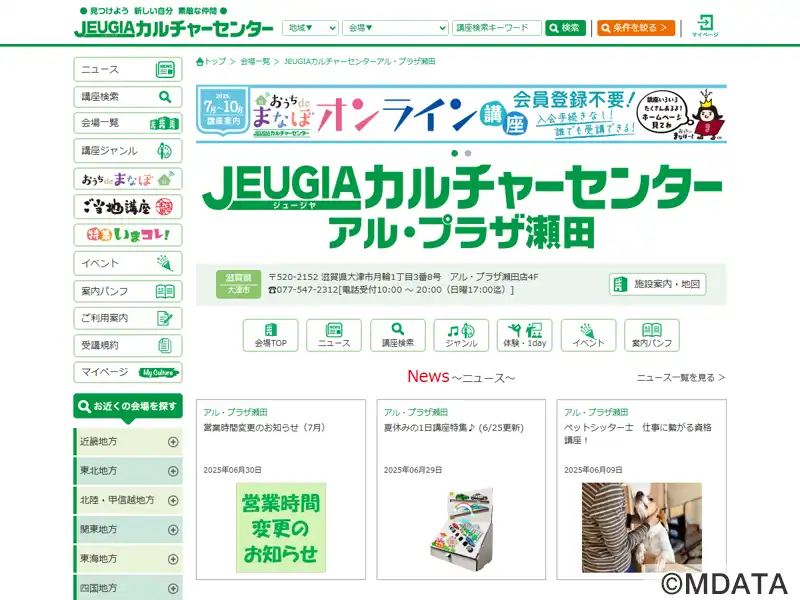
Task: Click the 会場一覧 breadcrumb link
Action: pyautogui.click(x=255, y=62)
